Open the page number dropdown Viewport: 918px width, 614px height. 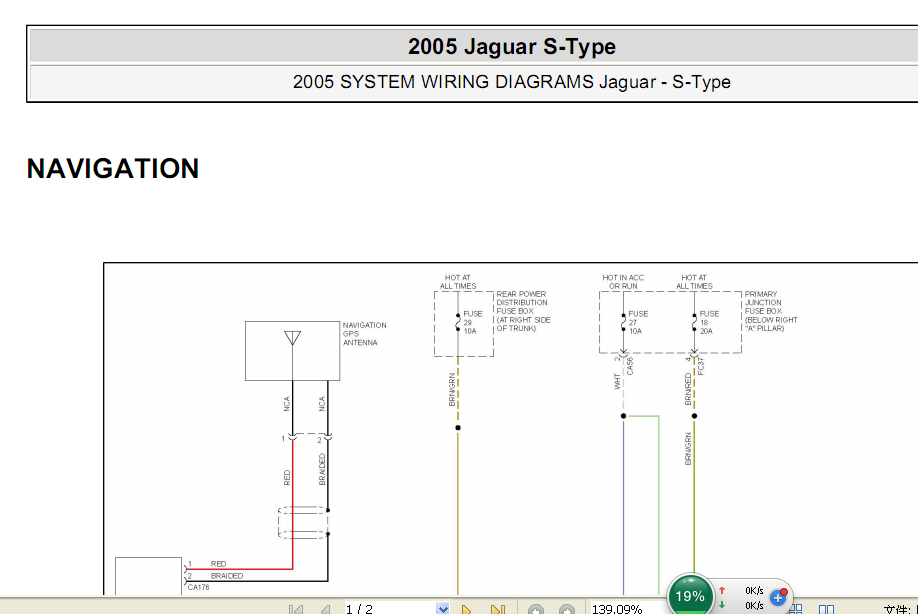pos(443,609)
